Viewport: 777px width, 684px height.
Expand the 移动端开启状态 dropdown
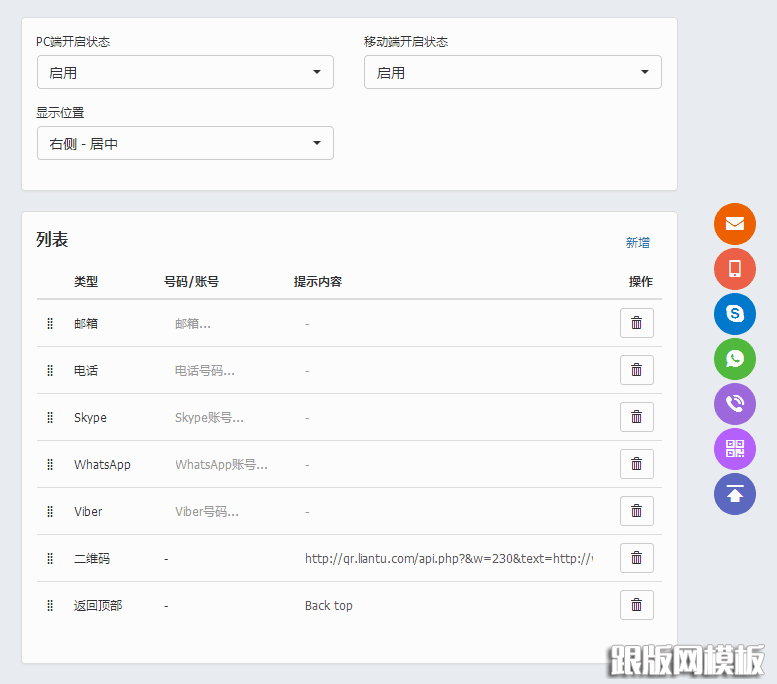[512, 72]
